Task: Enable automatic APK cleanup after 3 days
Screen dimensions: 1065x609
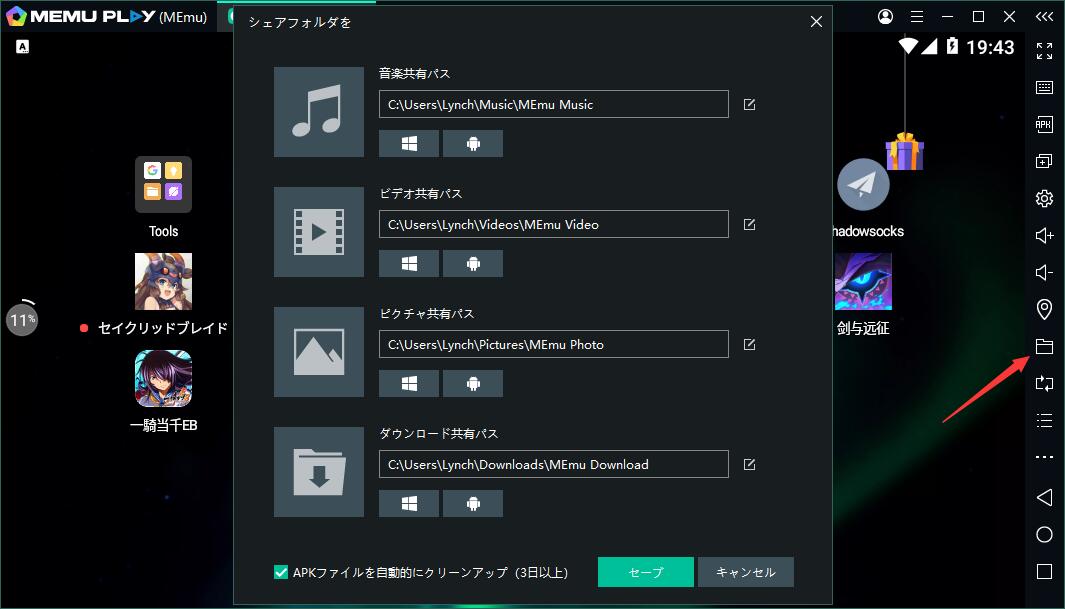Action: point(281,572)
